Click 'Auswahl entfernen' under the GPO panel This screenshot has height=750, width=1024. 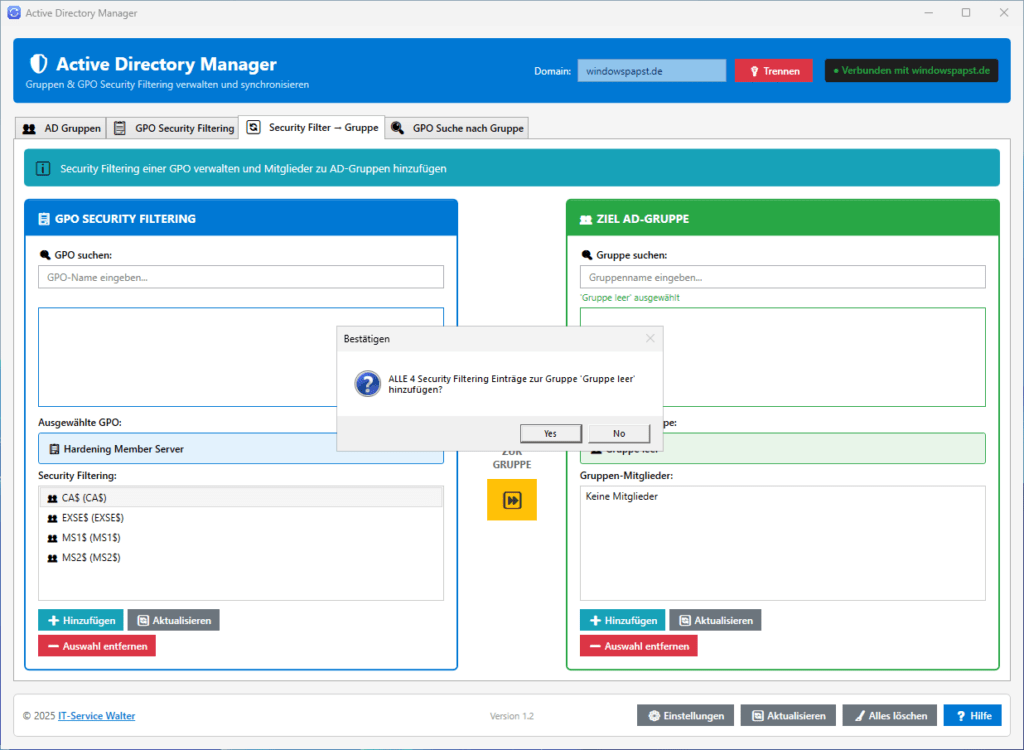coord(96,645)
